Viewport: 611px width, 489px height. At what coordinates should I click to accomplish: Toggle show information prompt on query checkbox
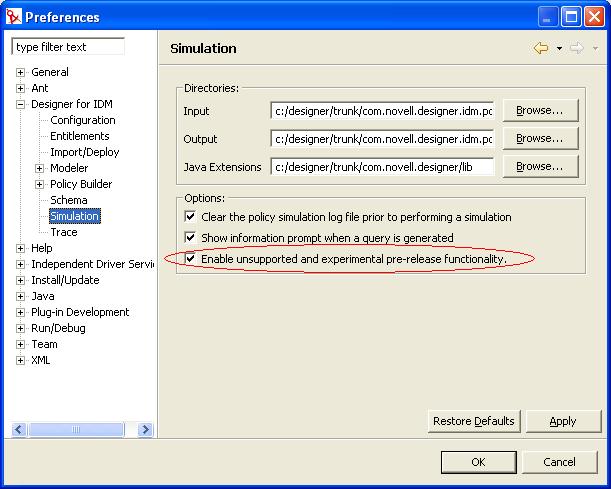(x=190, y=237)
